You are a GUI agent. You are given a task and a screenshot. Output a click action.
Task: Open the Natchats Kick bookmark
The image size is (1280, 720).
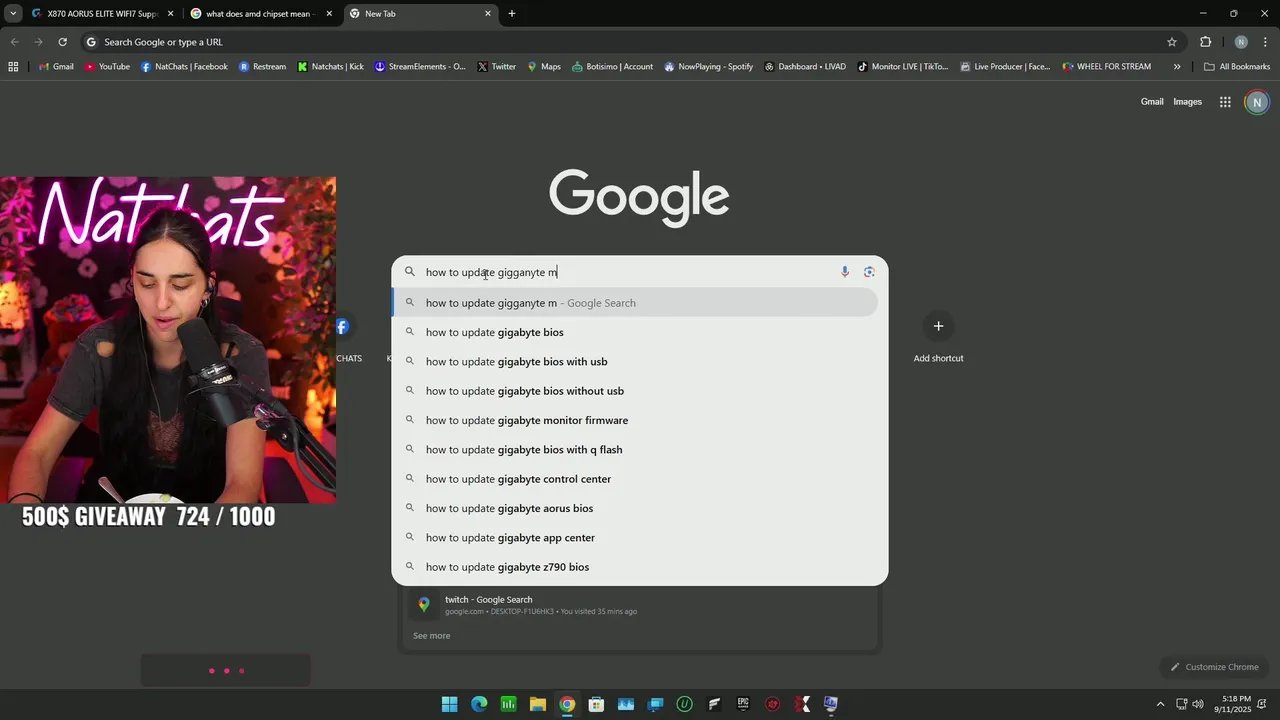point(331,67)
